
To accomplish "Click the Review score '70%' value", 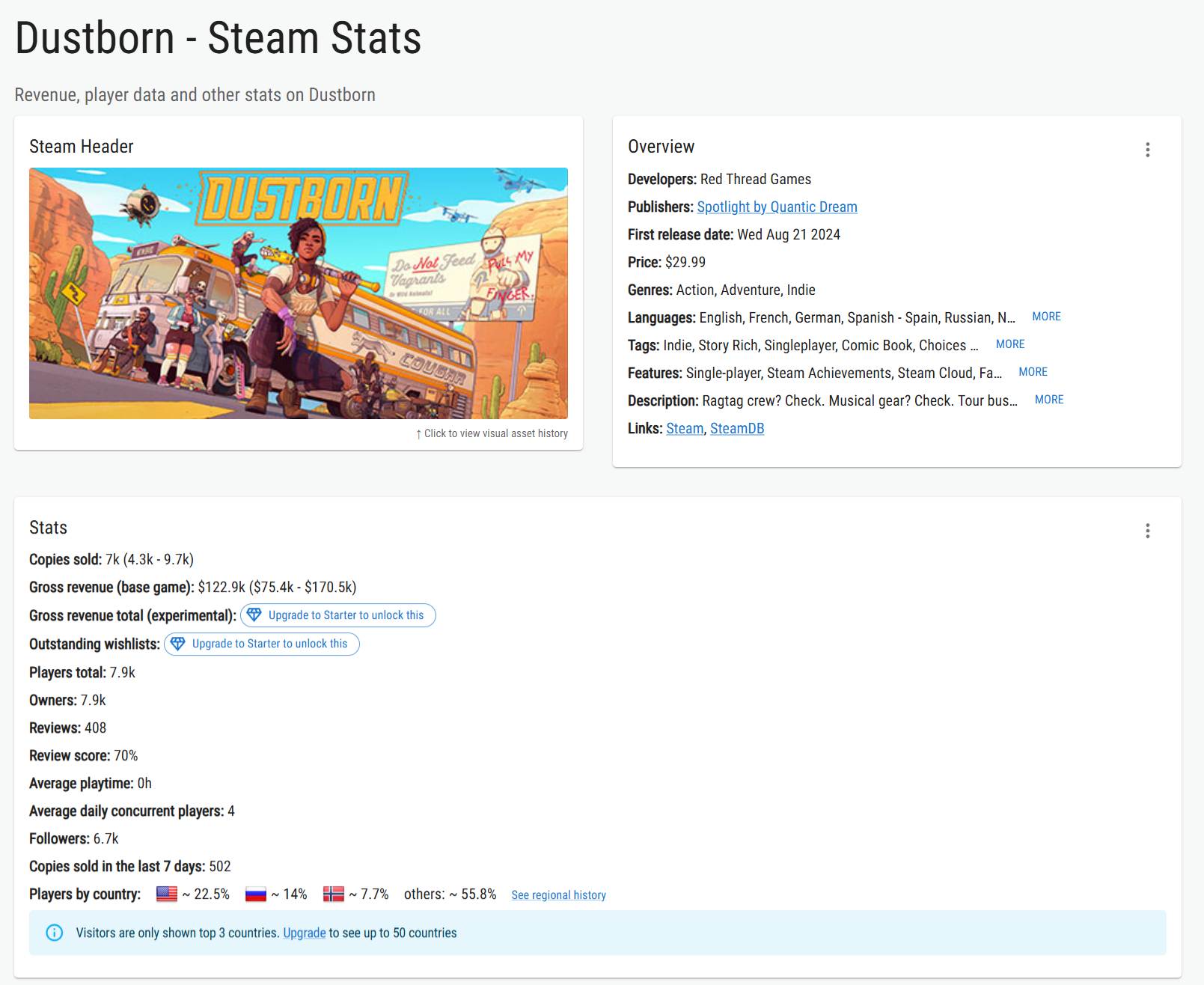I will click(126, 756).
